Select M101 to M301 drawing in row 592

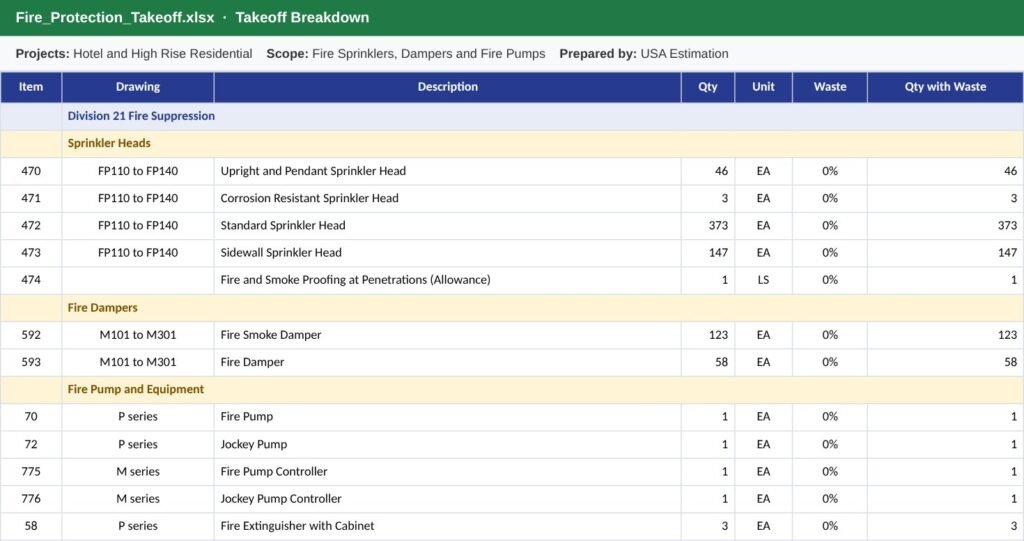[x=138, y=335]
